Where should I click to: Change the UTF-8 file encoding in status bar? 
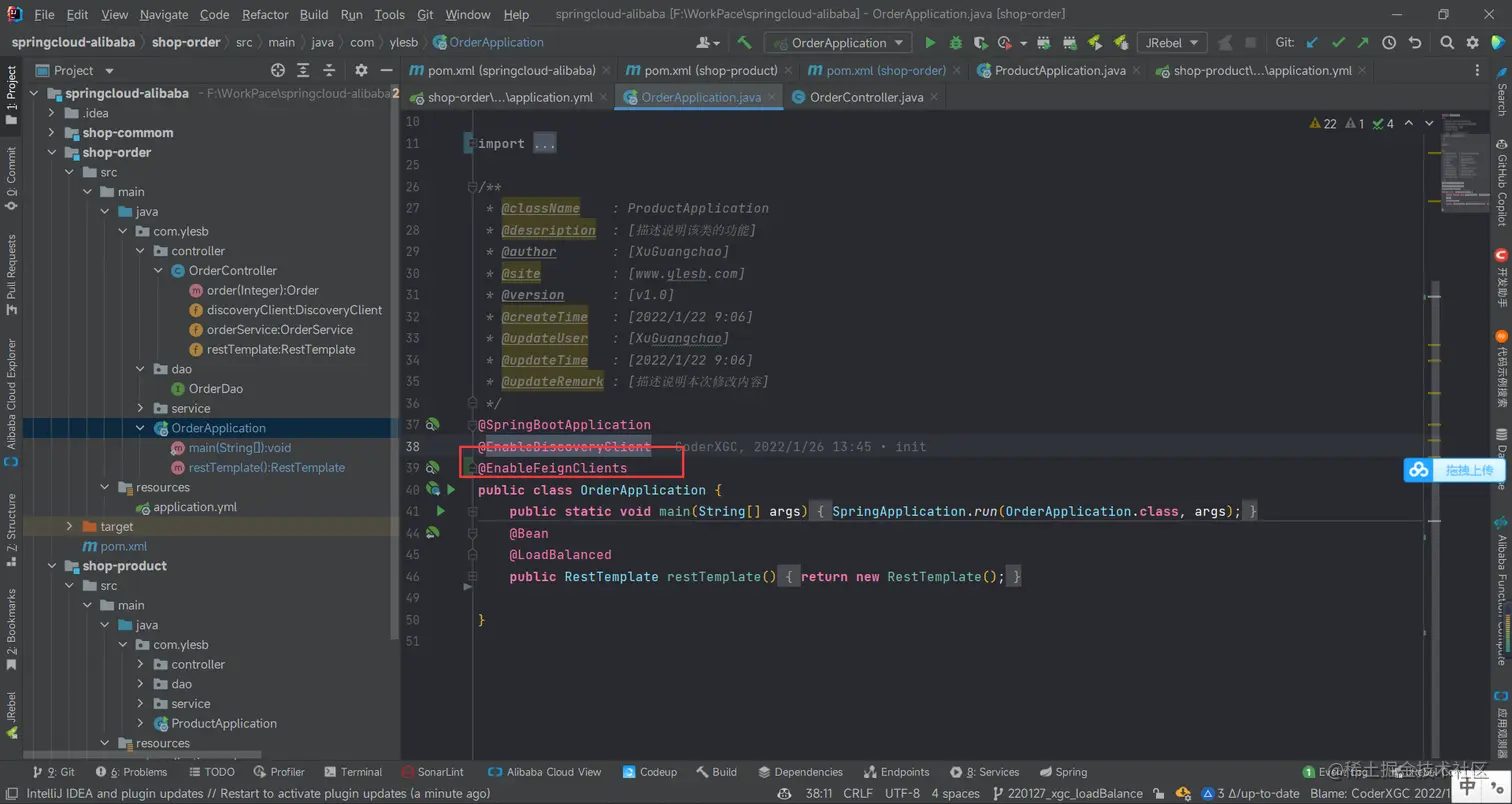click(x=902, y=794)
